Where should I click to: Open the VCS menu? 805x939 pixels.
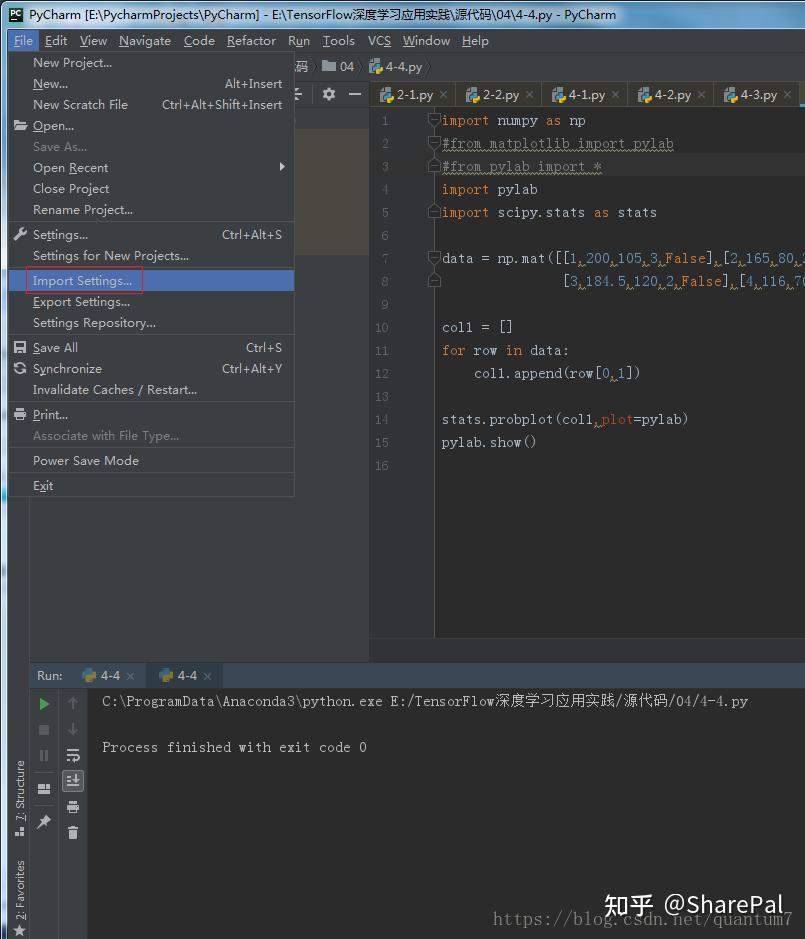click(x=379, y=41)
